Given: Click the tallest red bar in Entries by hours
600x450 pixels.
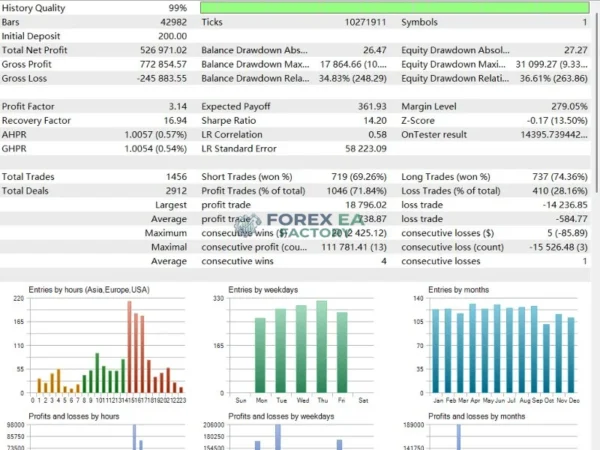Looking at the screenshot, I should coord(129,347).
